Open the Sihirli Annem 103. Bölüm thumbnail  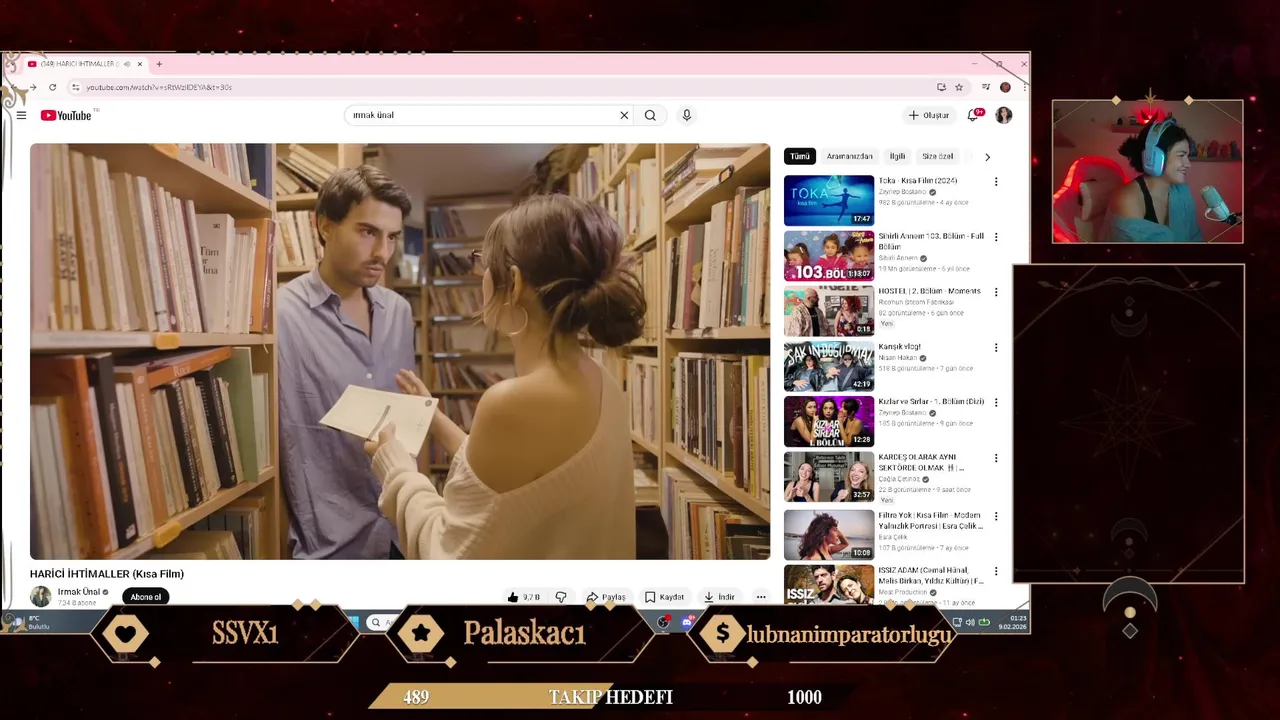(x=829, y=255)
